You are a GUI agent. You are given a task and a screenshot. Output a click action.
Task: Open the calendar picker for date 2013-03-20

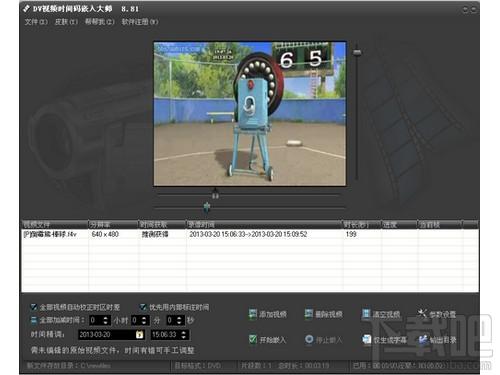tap(140, 335)
